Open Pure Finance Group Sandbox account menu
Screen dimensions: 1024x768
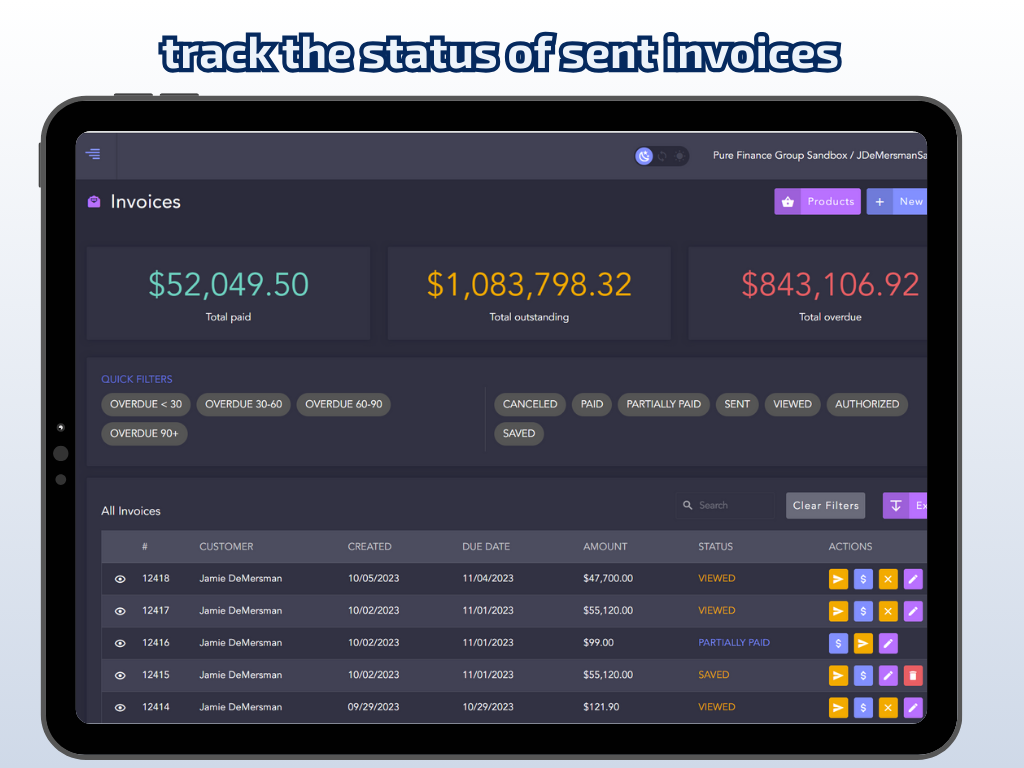point(819,156)
